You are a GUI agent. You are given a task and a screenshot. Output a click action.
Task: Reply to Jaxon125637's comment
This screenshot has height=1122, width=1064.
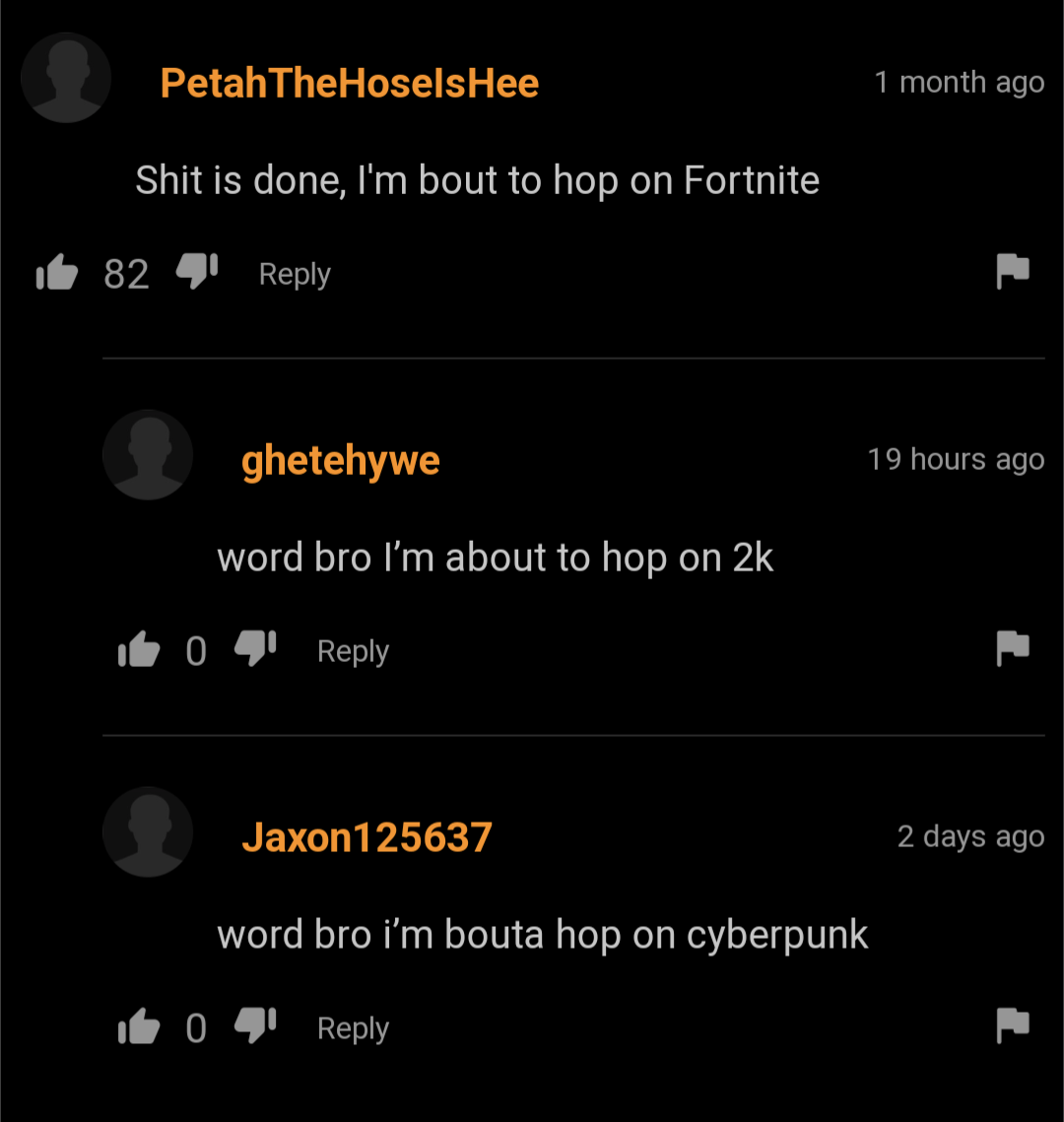pos(354,1029)
